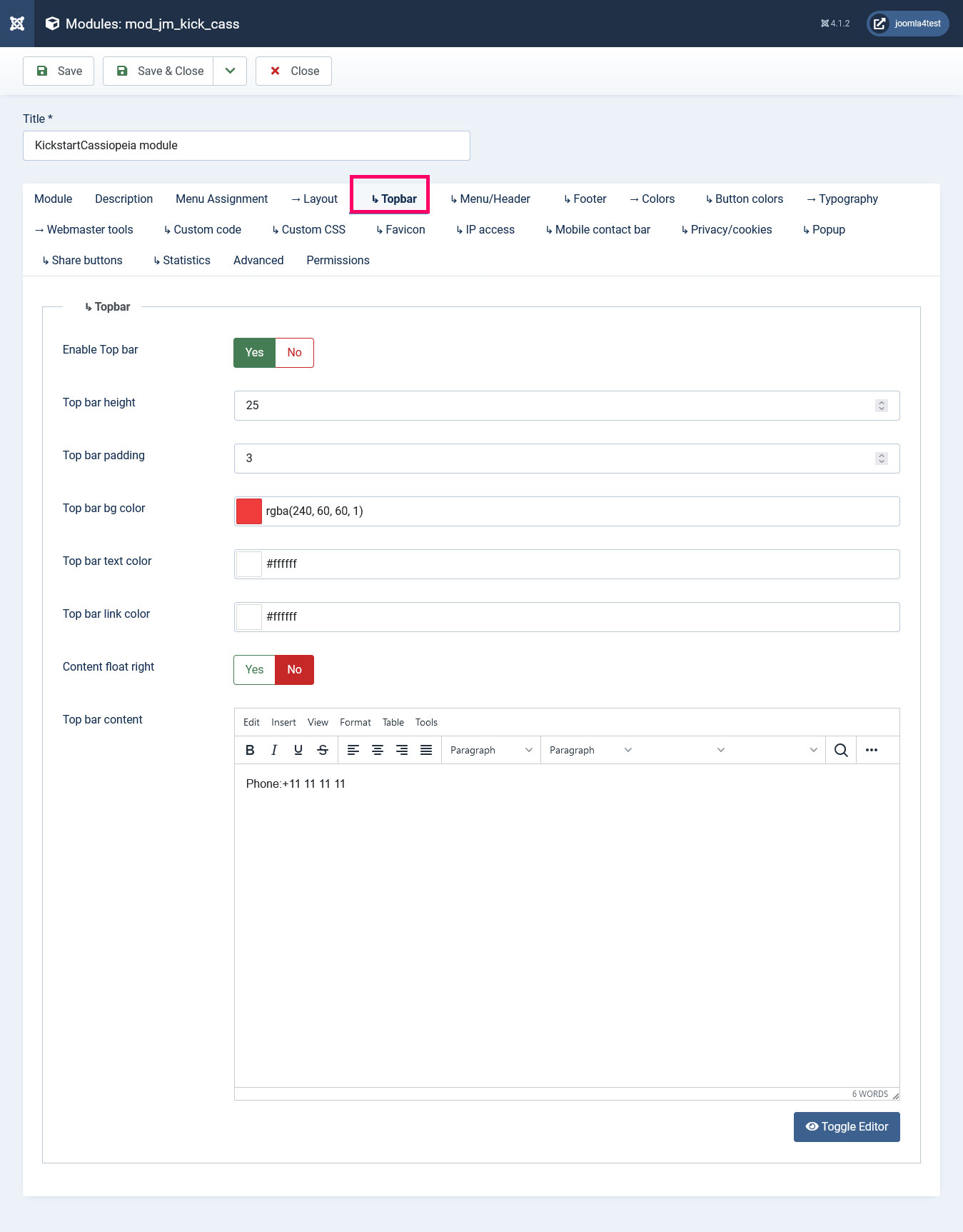This screenshot has width=963, height=1232.
Task: Click the module cube icon in header
Action: (x=52, y=24)
